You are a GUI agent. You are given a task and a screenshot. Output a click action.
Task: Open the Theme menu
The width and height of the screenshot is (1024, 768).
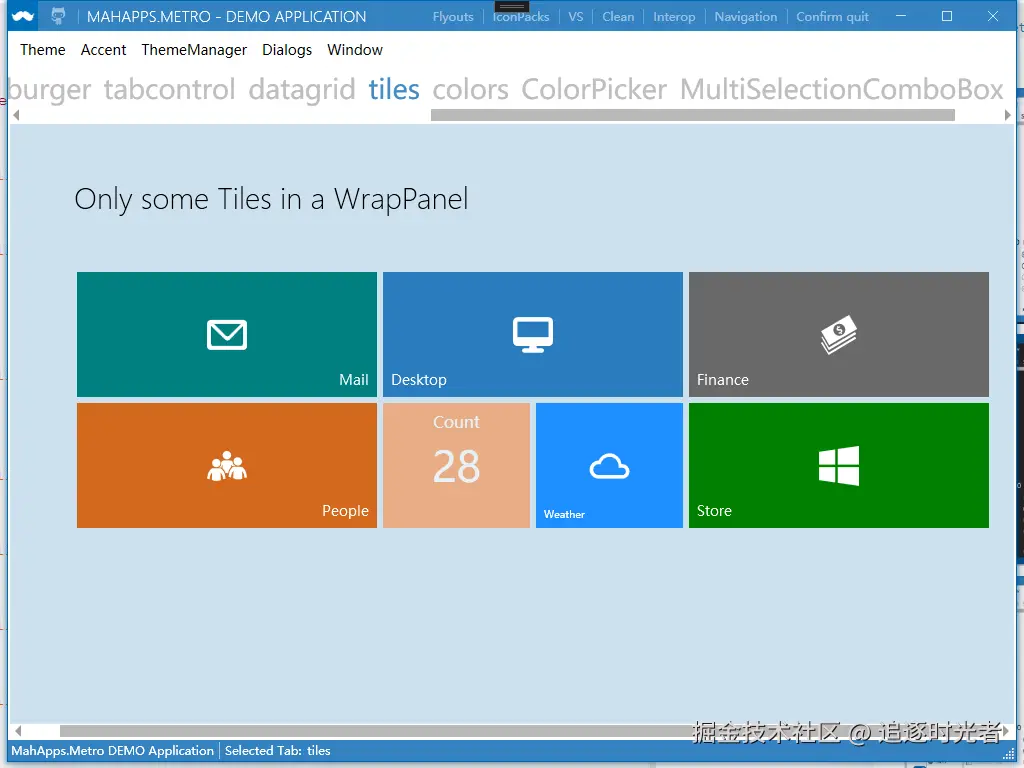[42, 50]
